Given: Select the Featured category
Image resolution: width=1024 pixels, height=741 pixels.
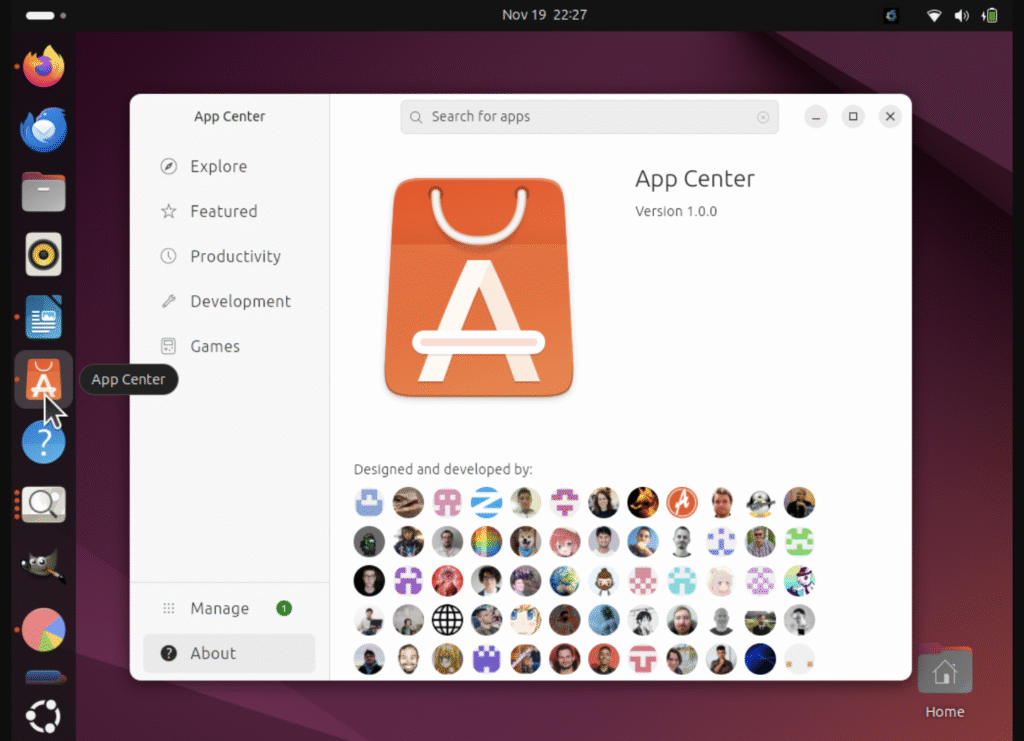Looking at the screenshot, I should coord(223,212).
